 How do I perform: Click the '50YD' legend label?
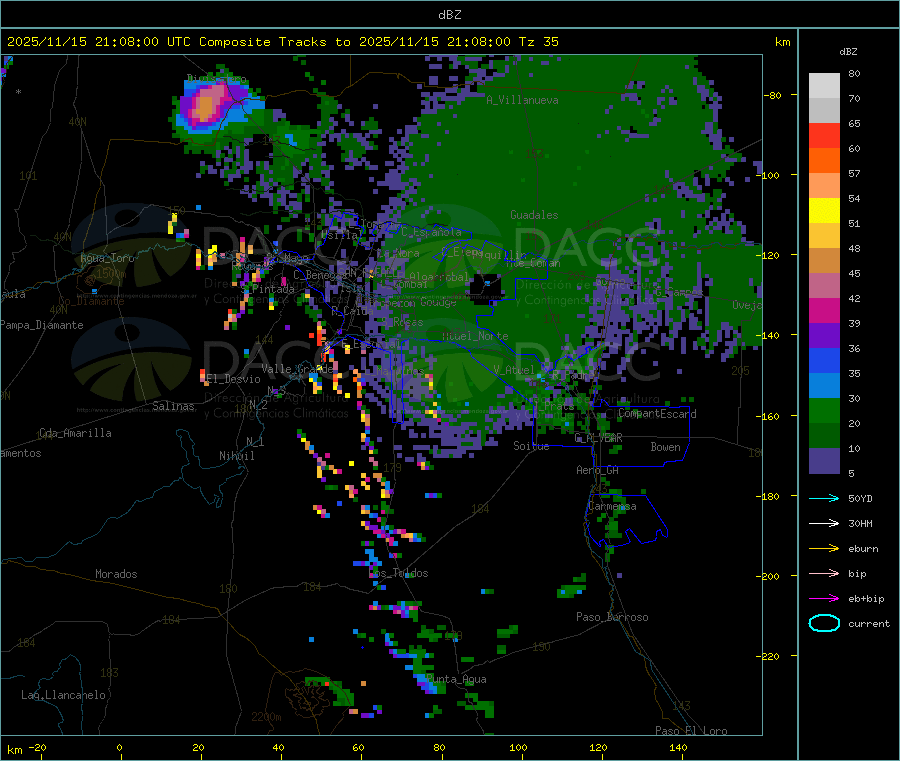click(x=860, y=498)
